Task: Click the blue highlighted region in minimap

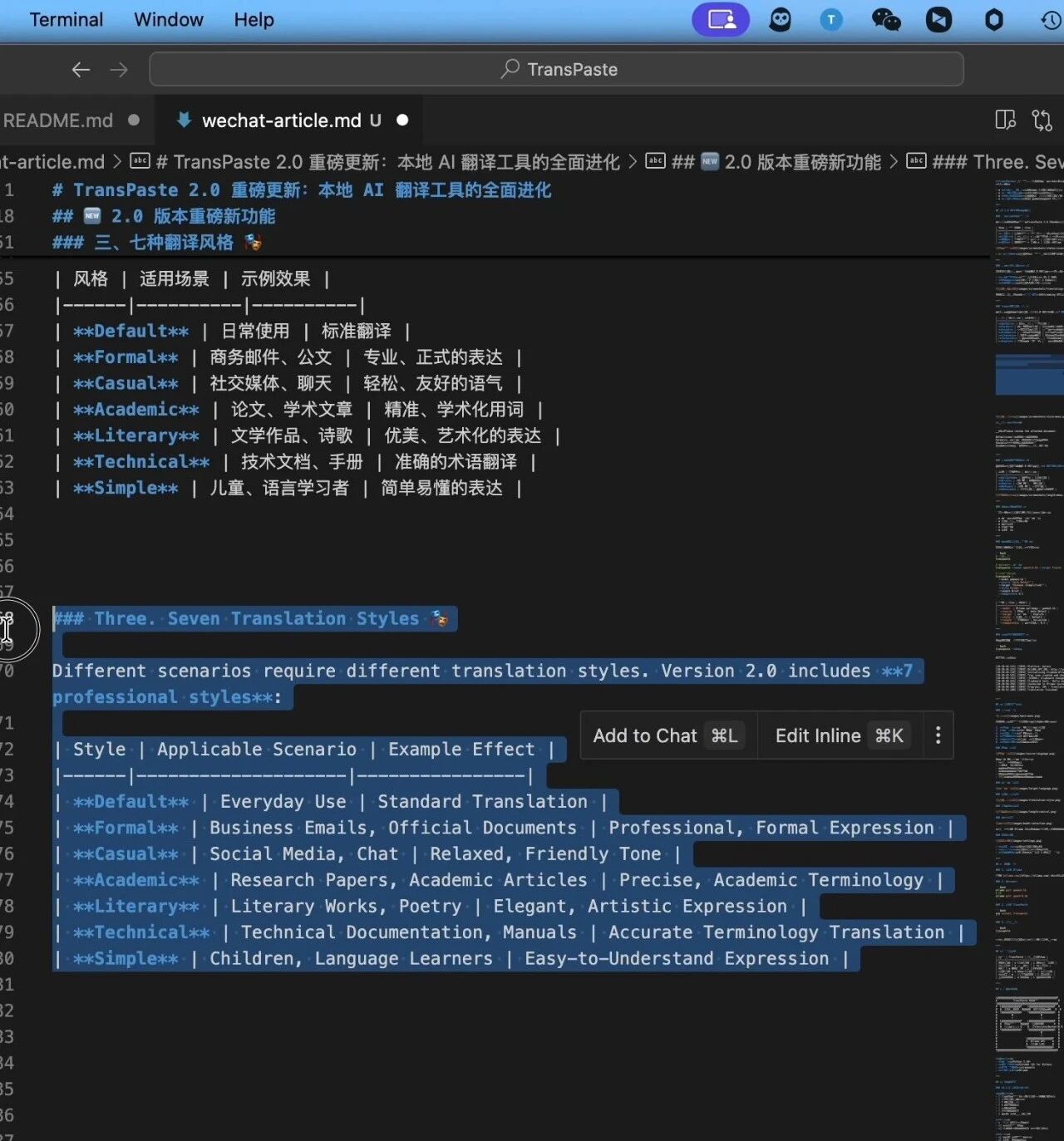Action: pos(1029,373)
